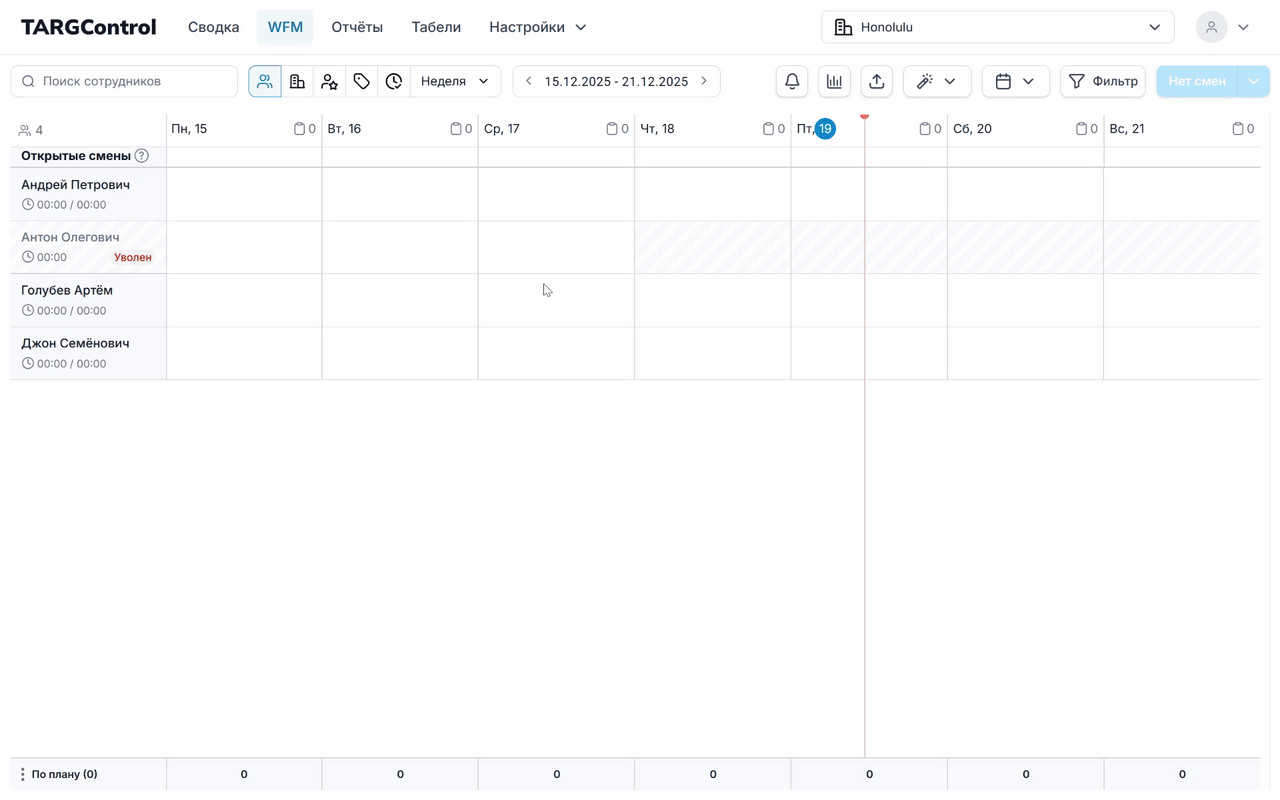
Task: Open notifications bell
Action: coord(791,81)
